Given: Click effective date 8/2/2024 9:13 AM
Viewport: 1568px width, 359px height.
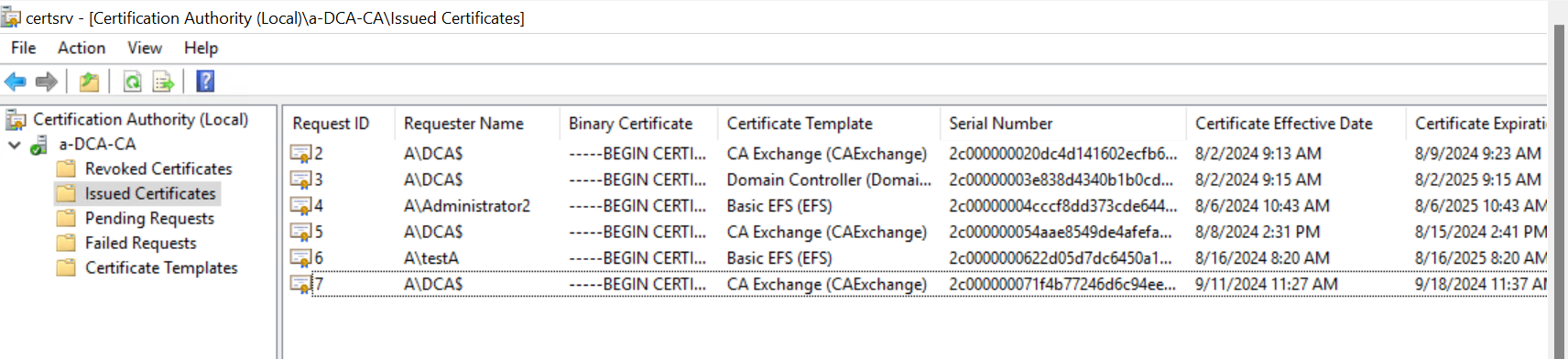Looking at the screenshot, I should tap(1258, 154).
